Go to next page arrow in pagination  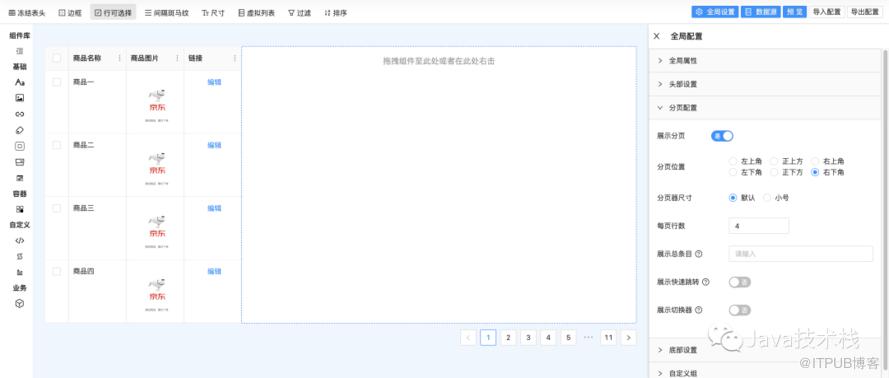(628, 338)
